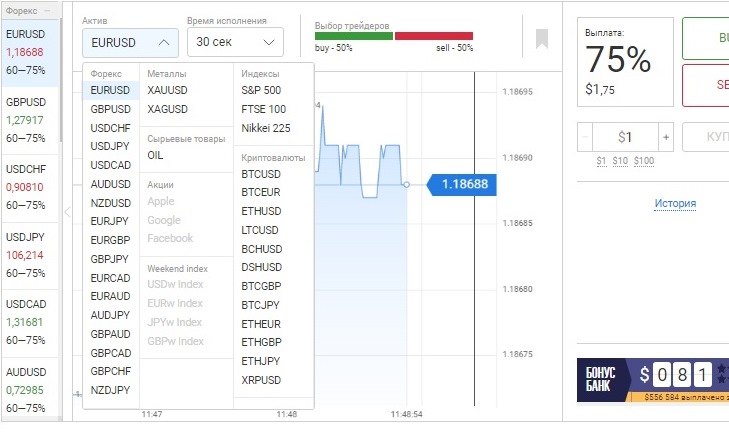The image size is (729, 435).
Task: Click the plus to increase the amount
Action: coord(666,137)
